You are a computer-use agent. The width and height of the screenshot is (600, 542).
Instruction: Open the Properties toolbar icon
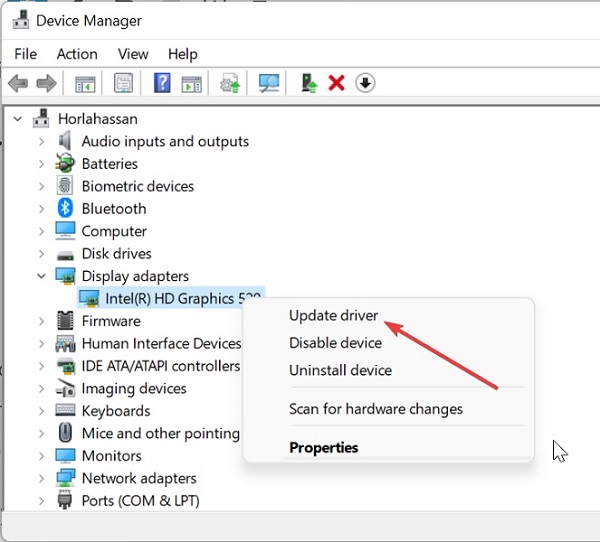coord(124,83)
